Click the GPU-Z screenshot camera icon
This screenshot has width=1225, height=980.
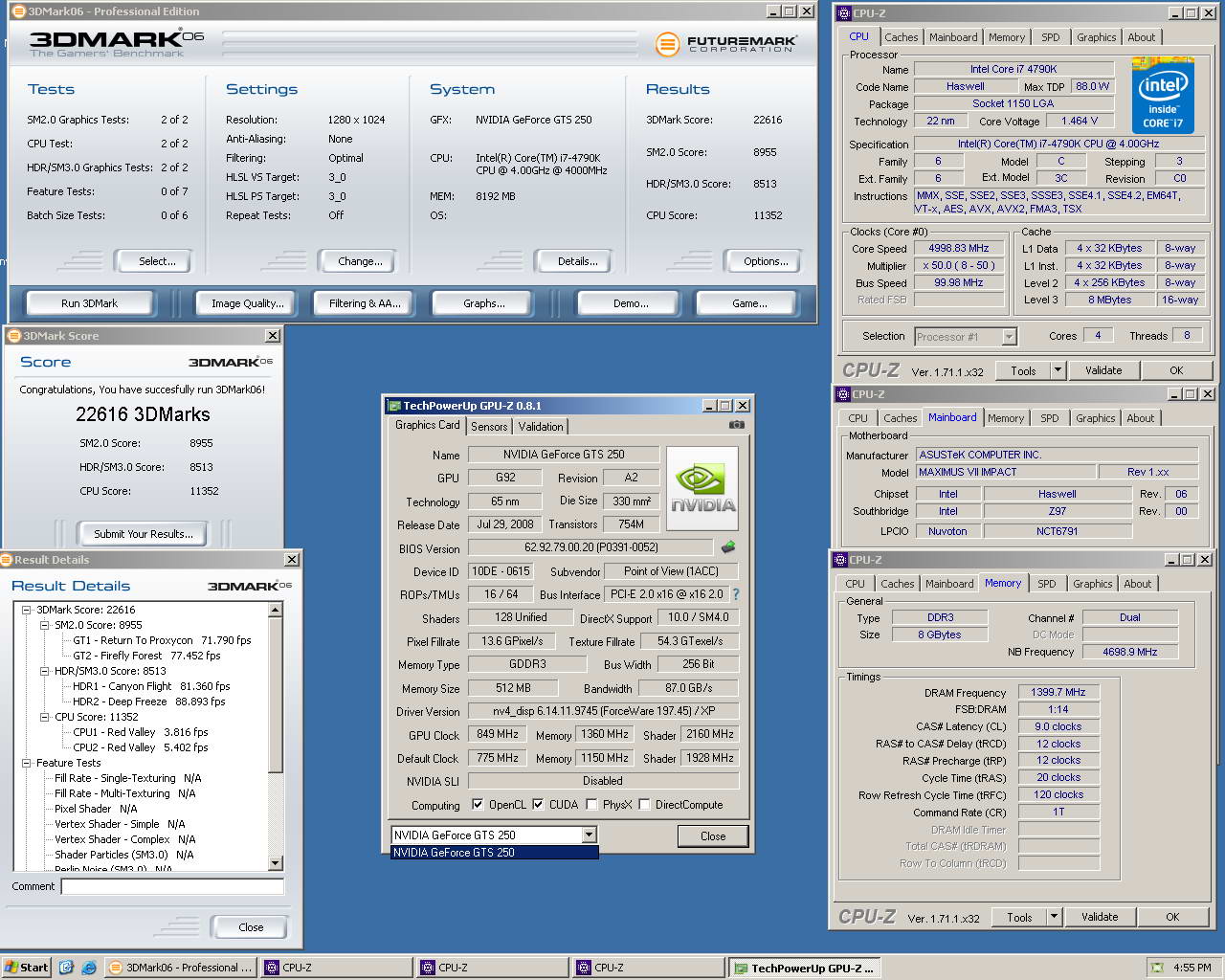pyautogui.click(x=736, y=425)
